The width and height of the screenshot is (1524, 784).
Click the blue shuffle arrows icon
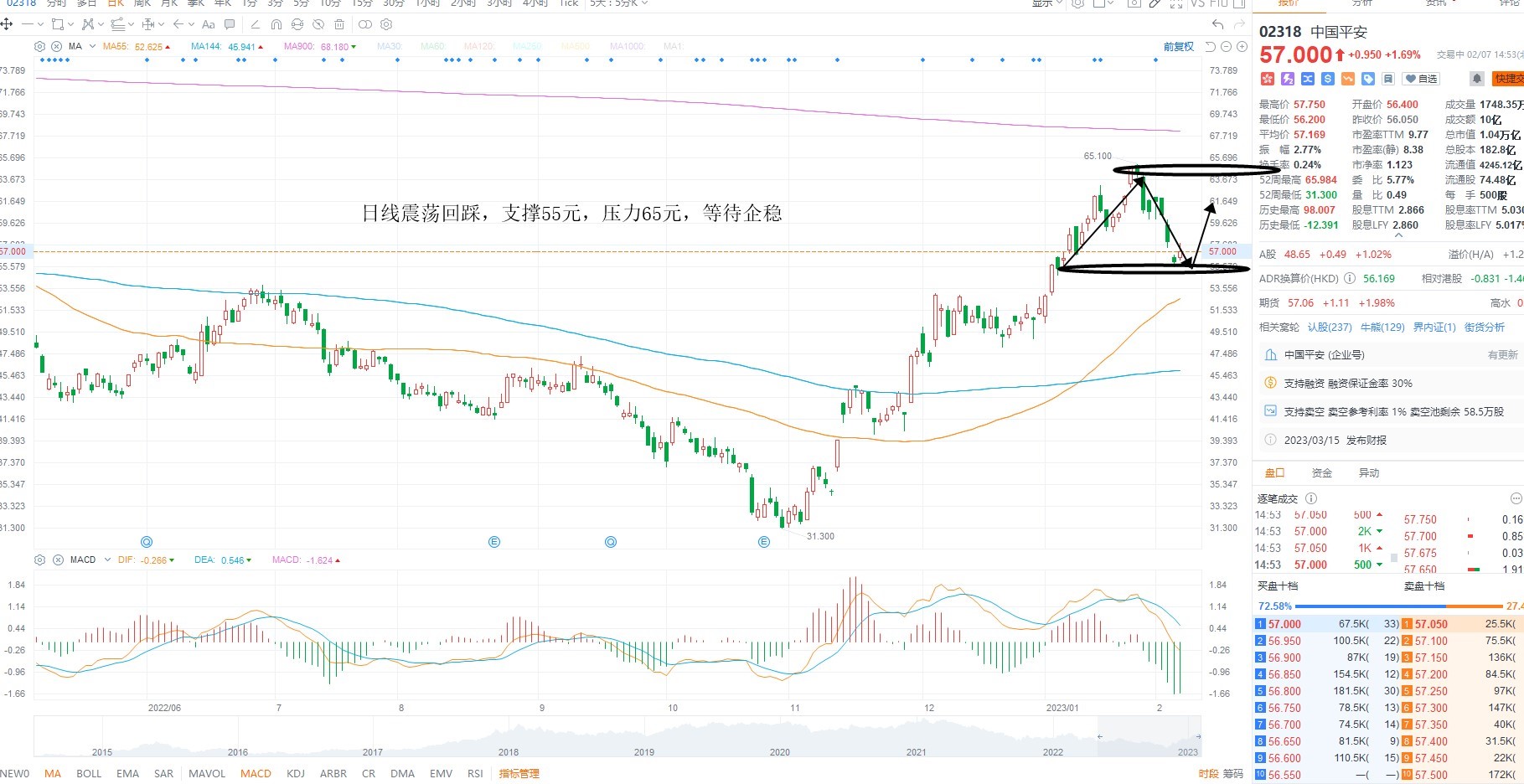coord(1308,79)
